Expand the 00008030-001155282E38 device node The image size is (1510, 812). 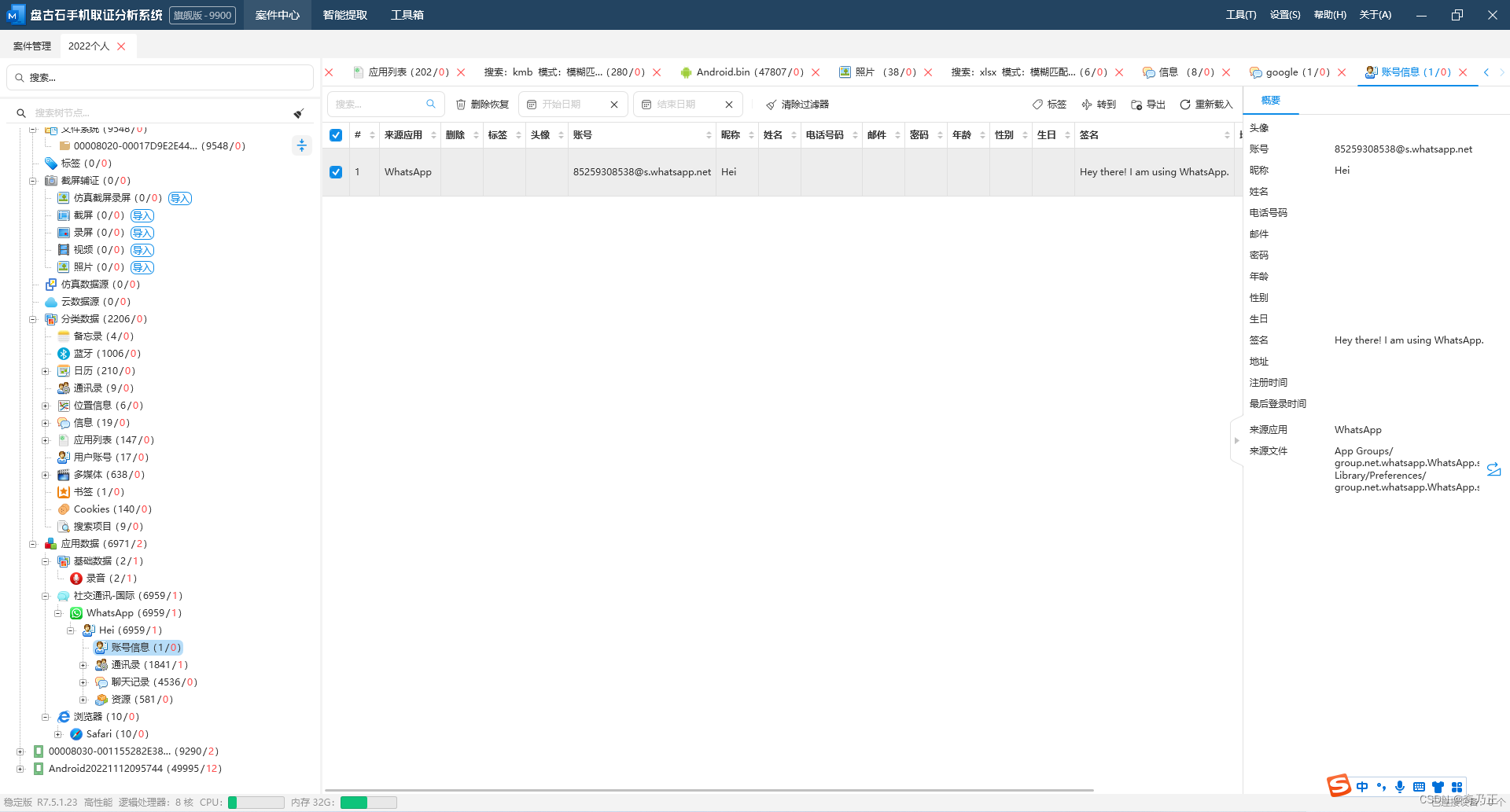pos(20,751)
